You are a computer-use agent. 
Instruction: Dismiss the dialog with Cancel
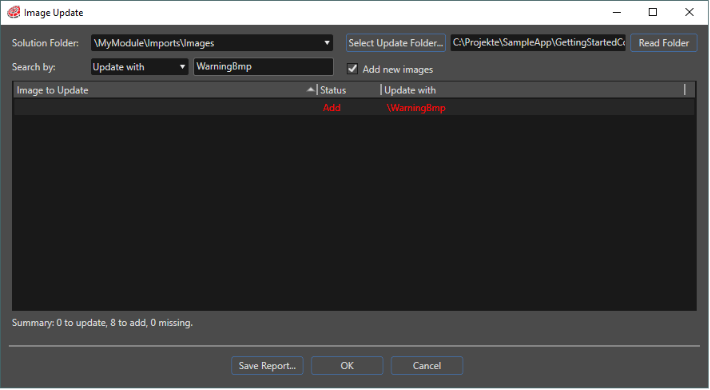[x=427, y=366]
